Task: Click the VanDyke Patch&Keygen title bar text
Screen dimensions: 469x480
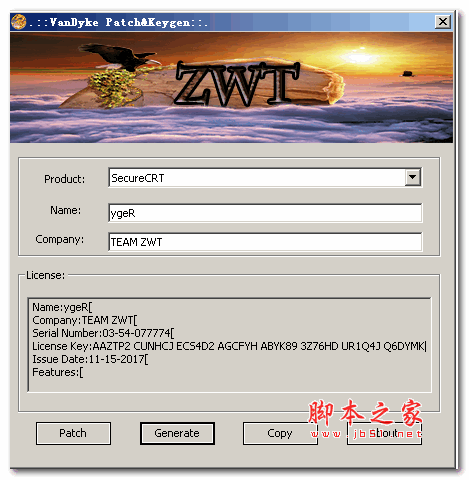Action: click(118, 22)
